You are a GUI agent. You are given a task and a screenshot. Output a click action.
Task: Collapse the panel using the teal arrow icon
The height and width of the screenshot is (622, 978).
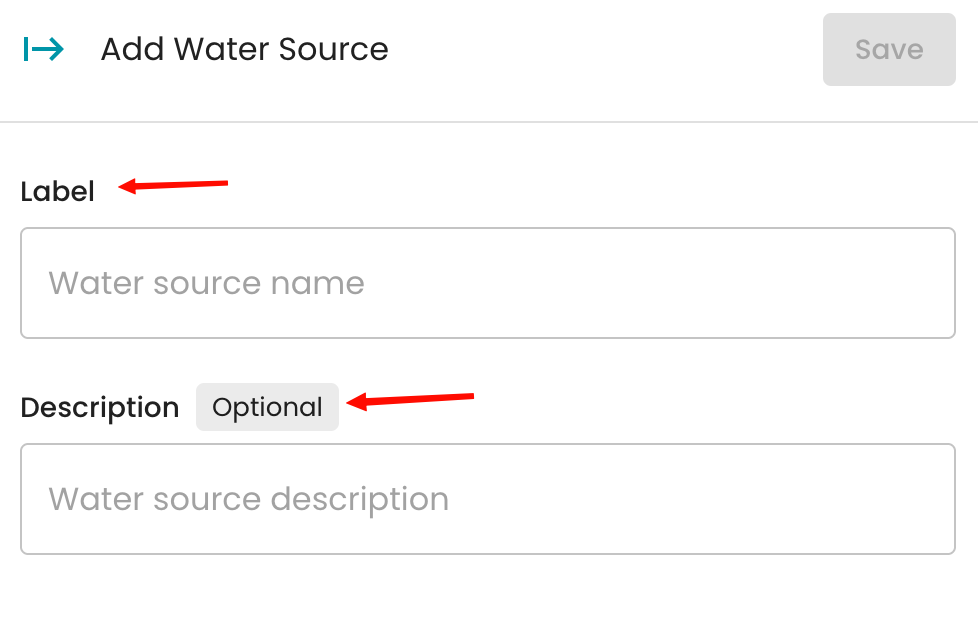tap(44, 49)
